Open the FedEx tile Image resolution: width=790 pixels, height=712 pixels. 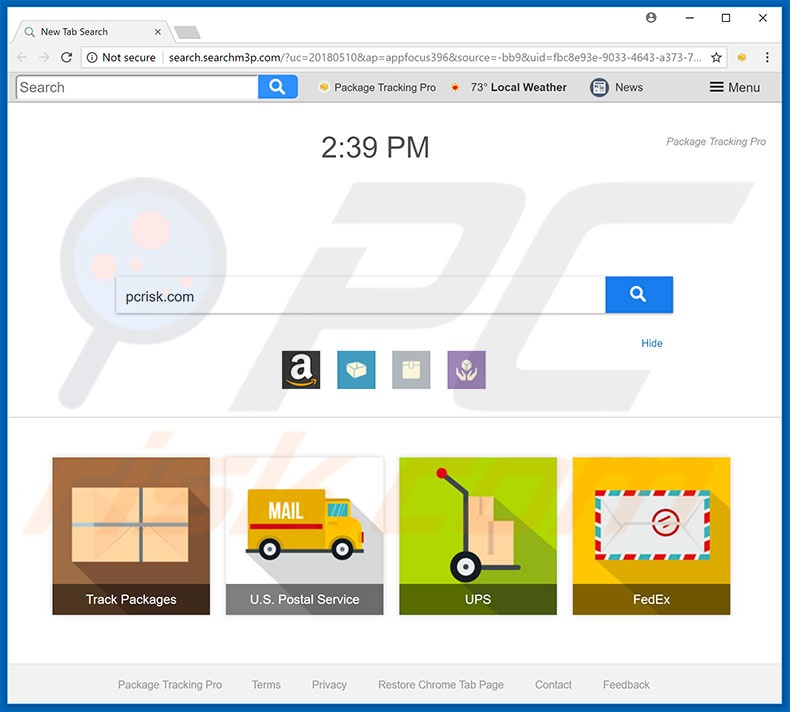pos(651,536)
